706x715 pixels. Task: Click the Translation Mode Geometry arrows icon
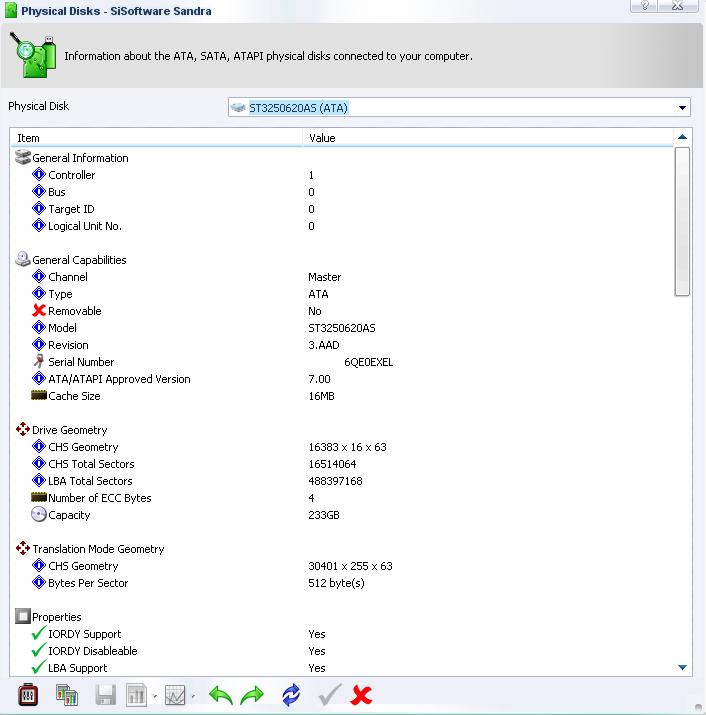[x=23, y=548]
